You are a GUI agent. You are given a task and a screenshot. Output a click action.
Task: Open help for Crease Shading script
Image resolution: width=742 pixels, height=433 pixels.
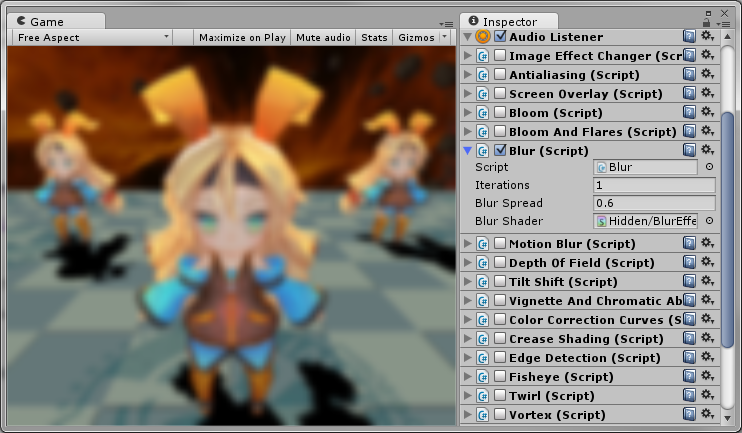coord(689,338)
